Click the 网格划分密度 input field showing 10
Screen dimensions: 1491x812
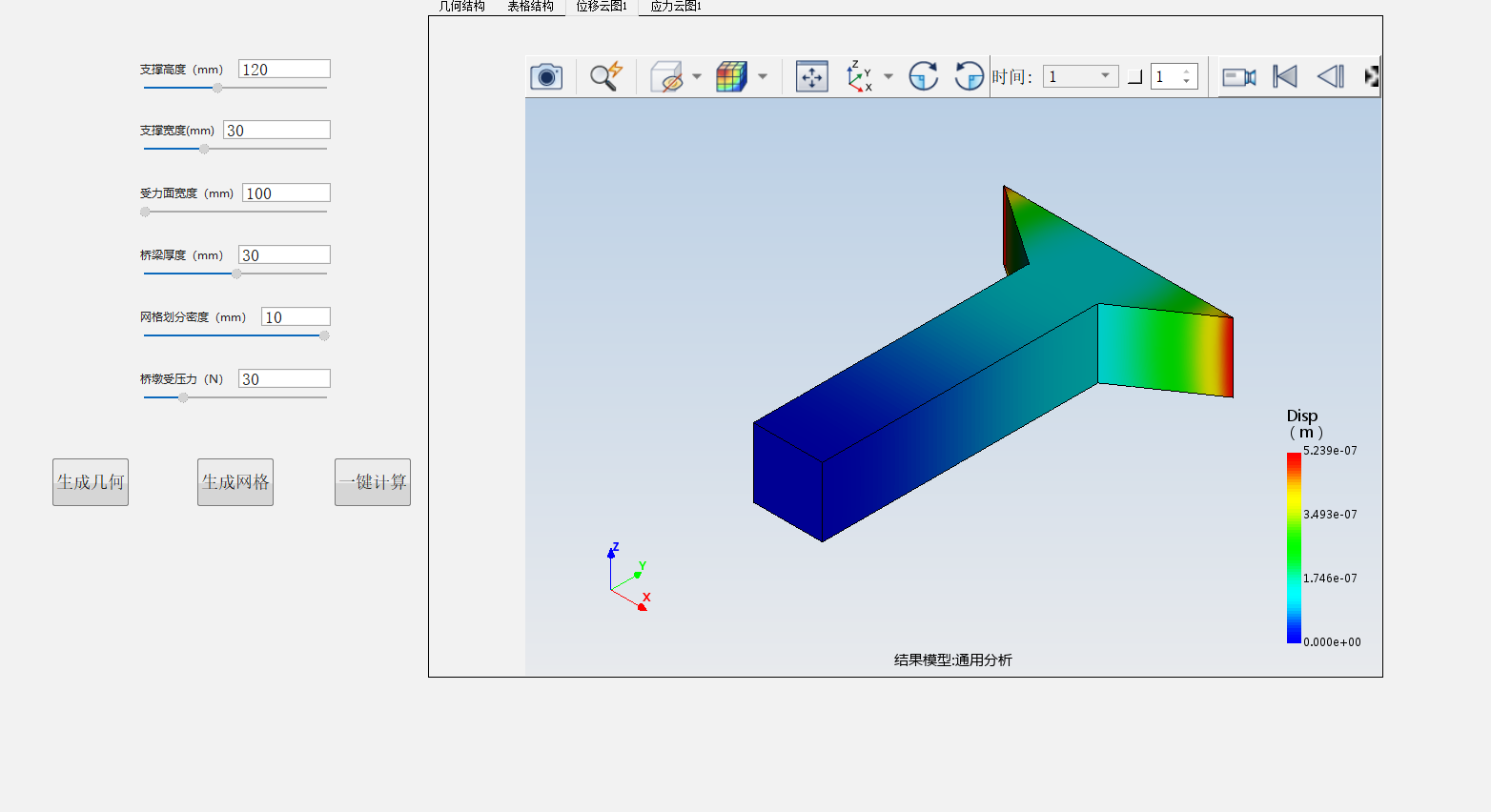coord(296,316)
